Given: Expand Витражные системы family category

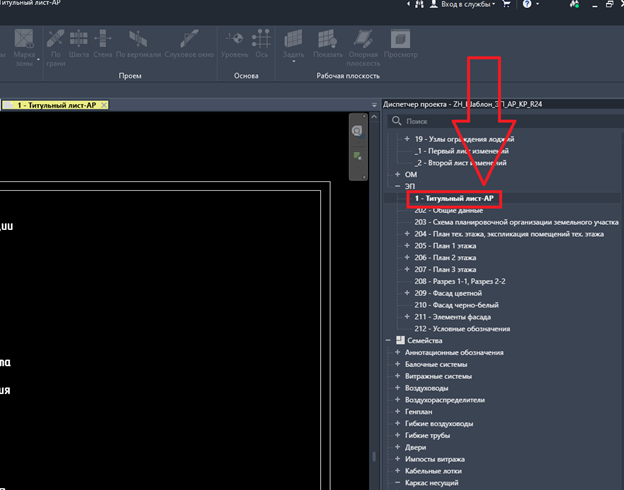Looking at the screenshot, I should (x=397, y=376).
